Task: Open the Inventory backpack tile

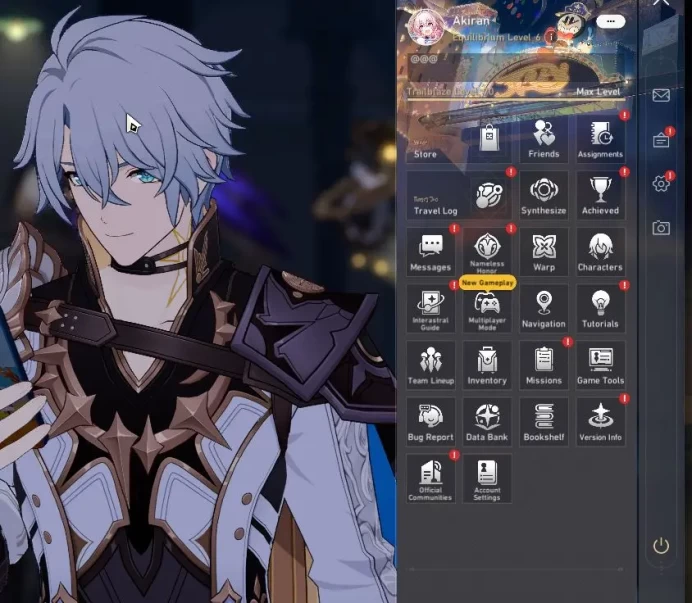Action: coord(487,365)
